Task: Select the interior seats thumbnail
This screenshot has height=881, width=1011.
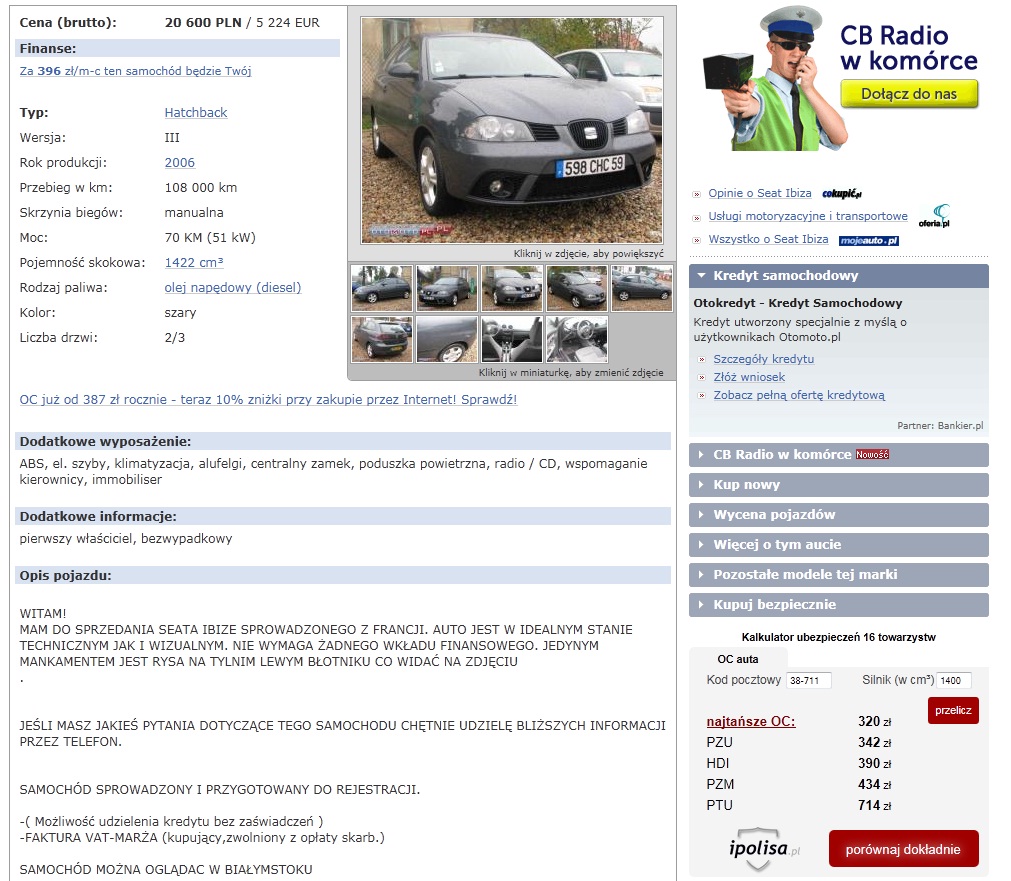Action: (x=512, y=339)
